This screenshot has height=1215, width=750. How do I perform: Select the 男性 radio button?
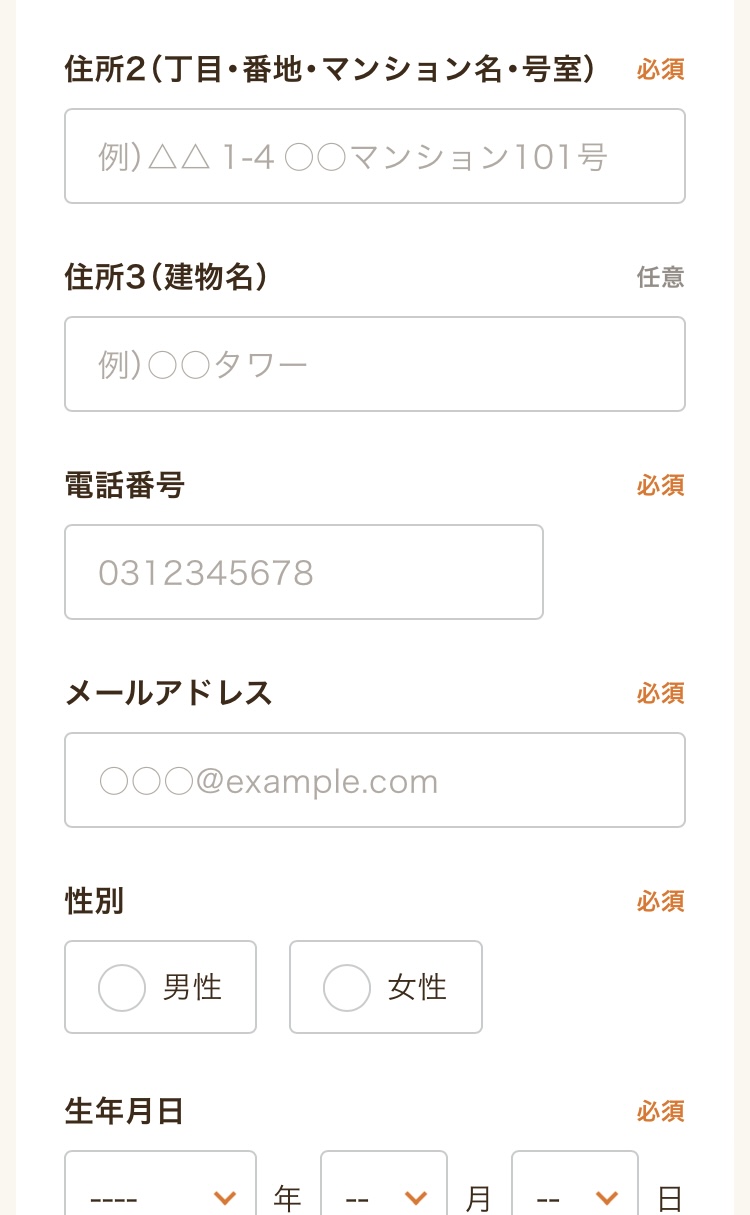pos(122,987)
